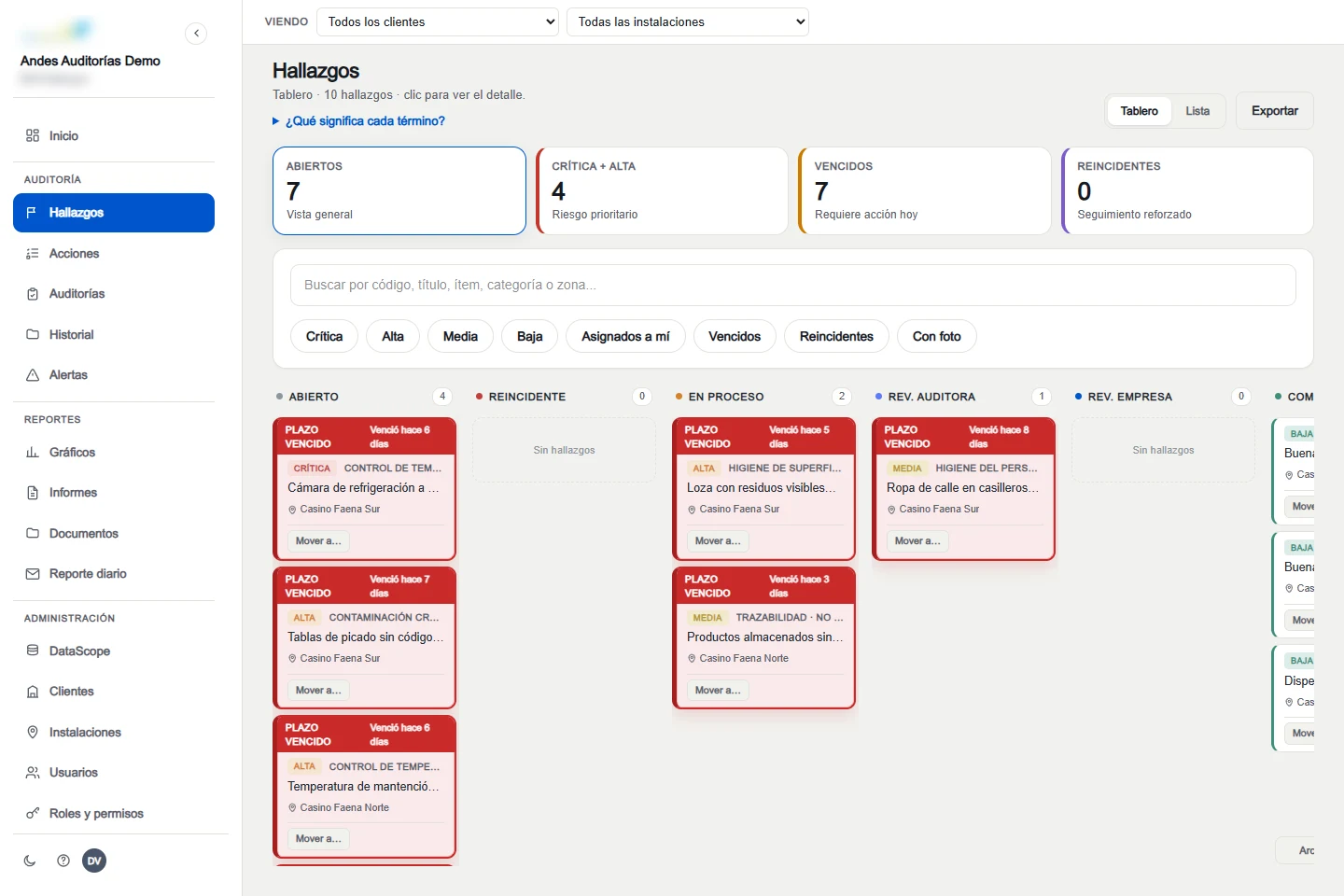Open the Todos los clientes dropdown
Image resolution: width=1344 pixels, height=896 pixels.
point(438,21)
